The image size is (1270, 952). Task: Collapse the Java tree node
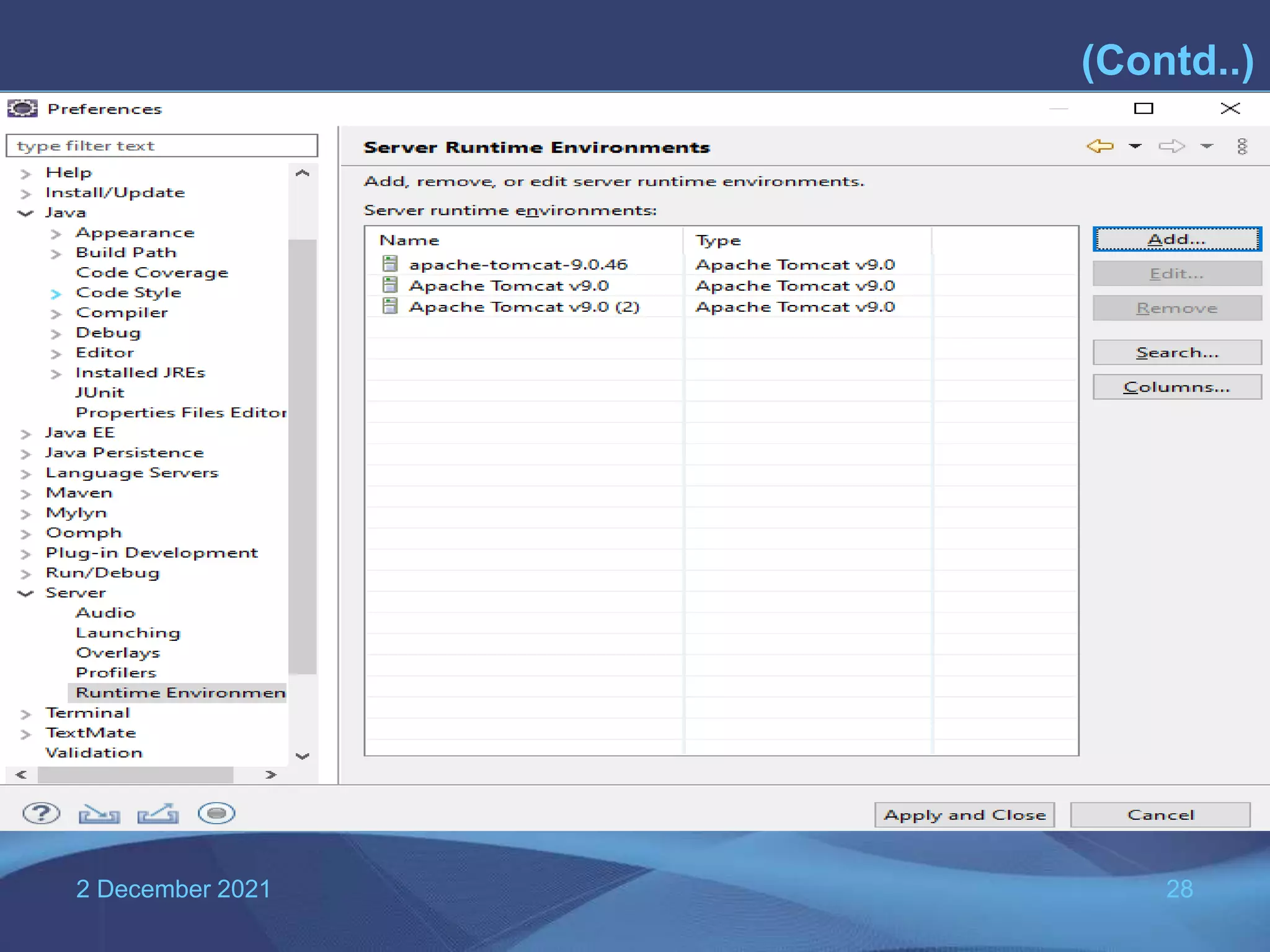pyautogui.click(x=25, y=213)
